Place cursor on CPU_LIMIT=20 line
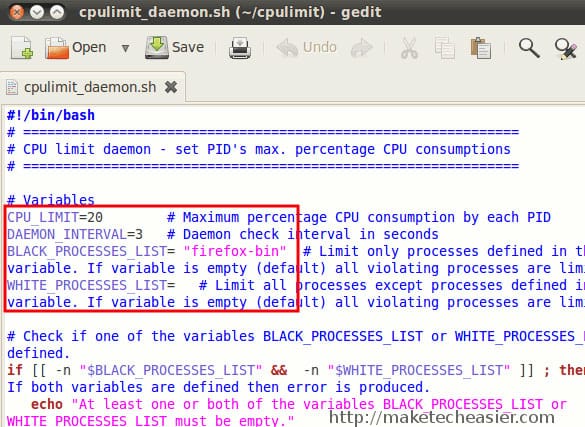 (55, 217)
